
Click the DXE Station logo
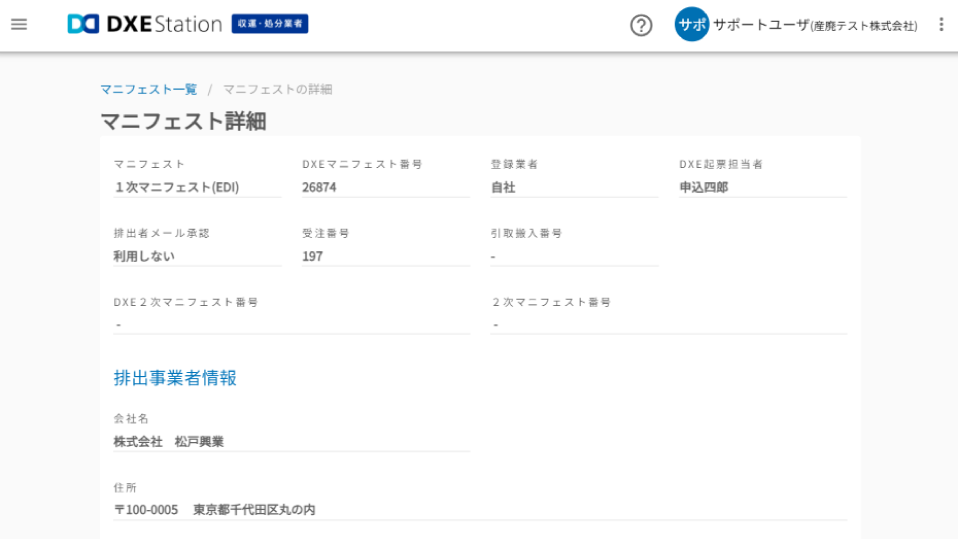point(144,24)
